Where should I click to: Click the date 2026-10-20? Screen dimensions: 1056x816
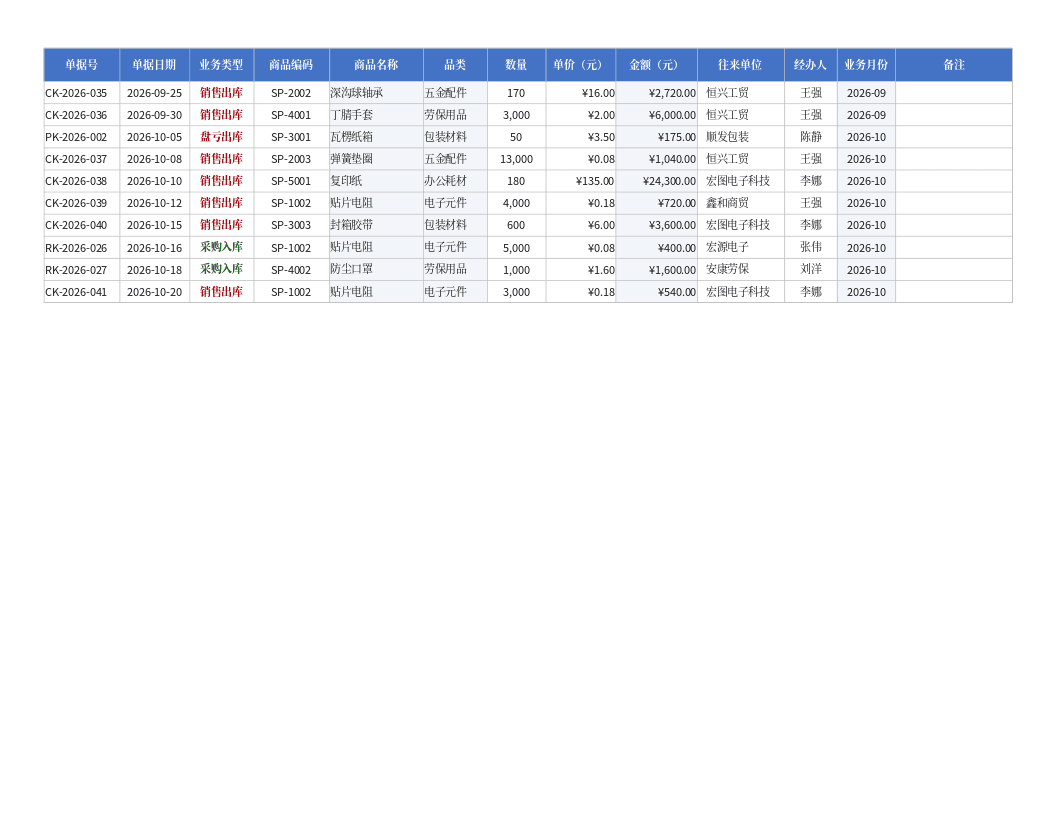tap(154, 292)
